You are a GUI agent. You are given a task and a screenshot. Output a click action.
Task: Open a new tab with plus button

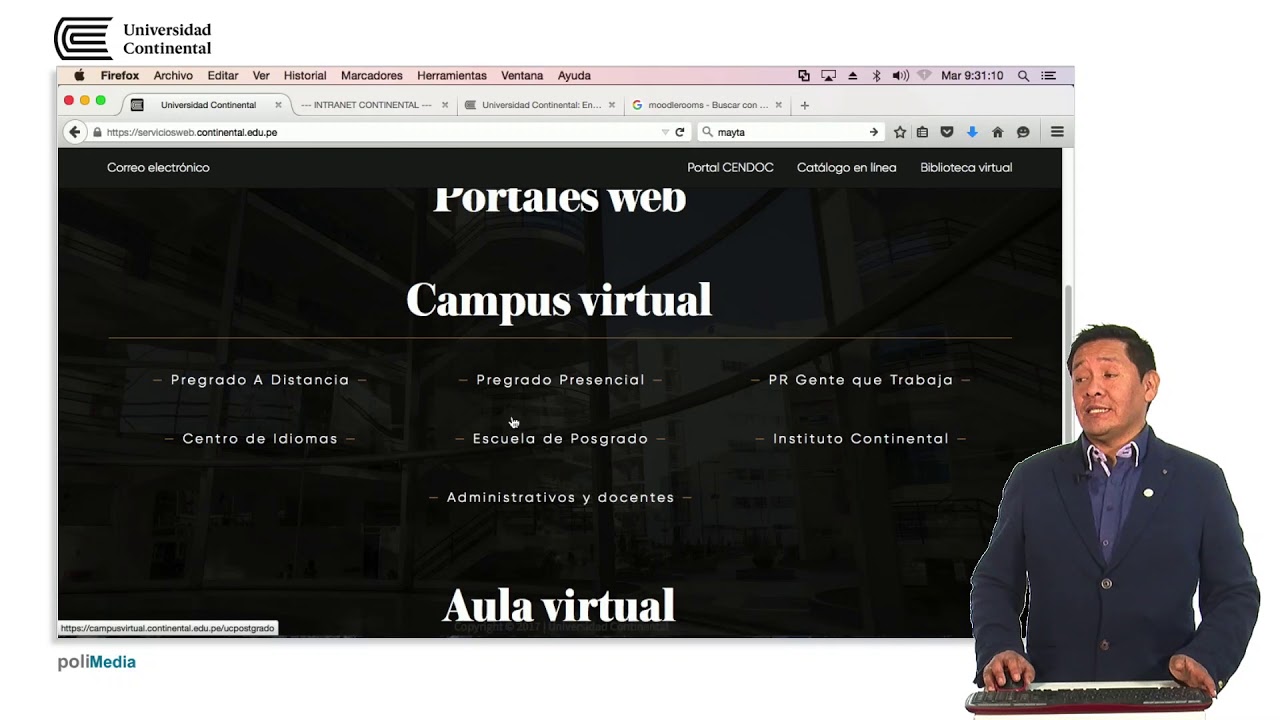click(x=804, y=105)
